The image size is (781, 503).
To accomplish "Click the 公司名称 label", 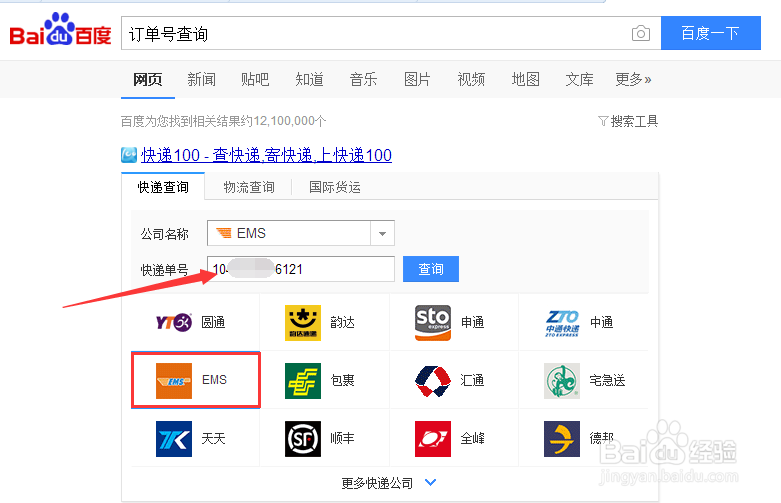I will (x=164, y=234).
